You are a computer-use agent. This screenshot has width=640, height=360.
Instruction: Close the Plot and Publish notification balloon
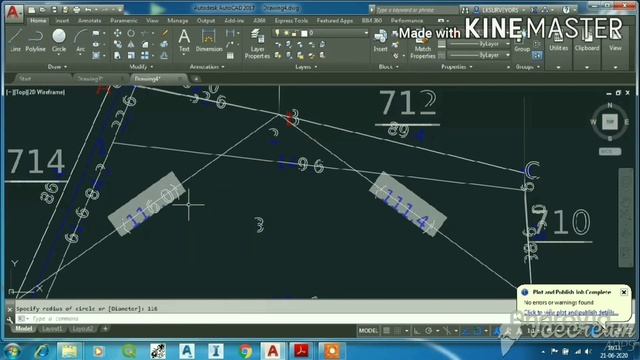click(x=624, y=292)
